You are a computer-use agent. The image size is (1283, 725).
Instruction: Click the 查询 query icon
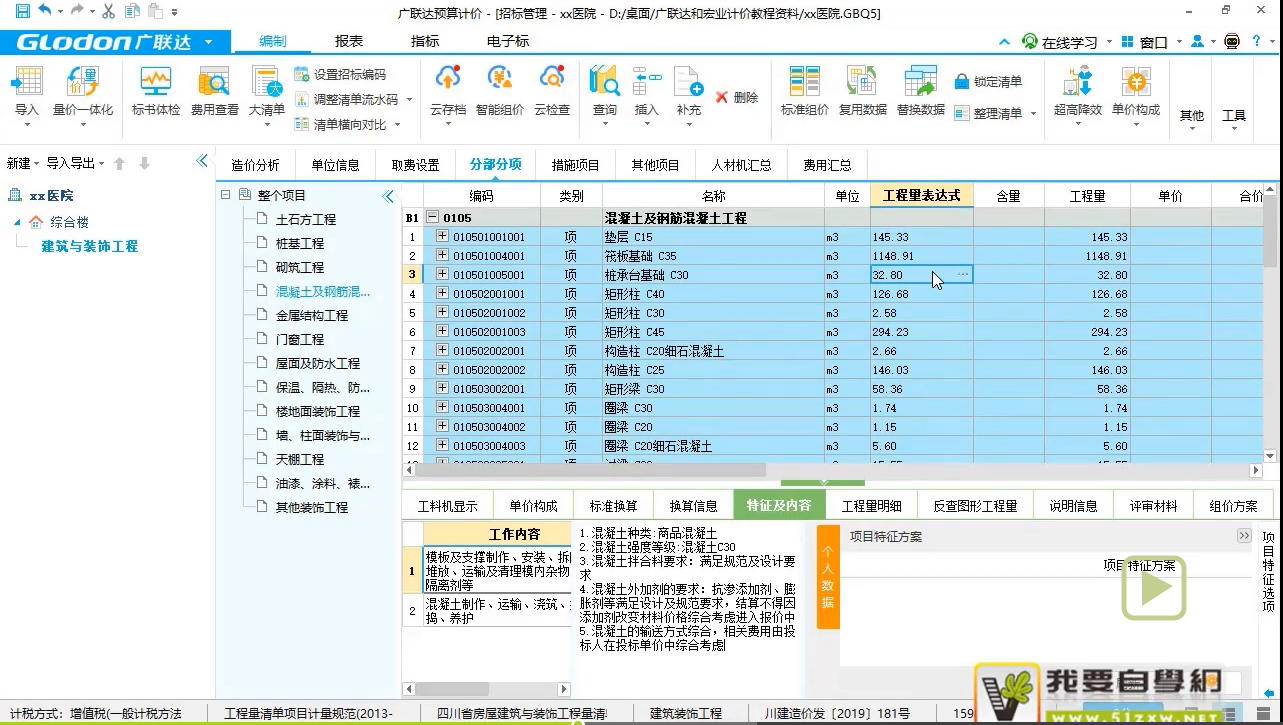click(x=604, y=80)
